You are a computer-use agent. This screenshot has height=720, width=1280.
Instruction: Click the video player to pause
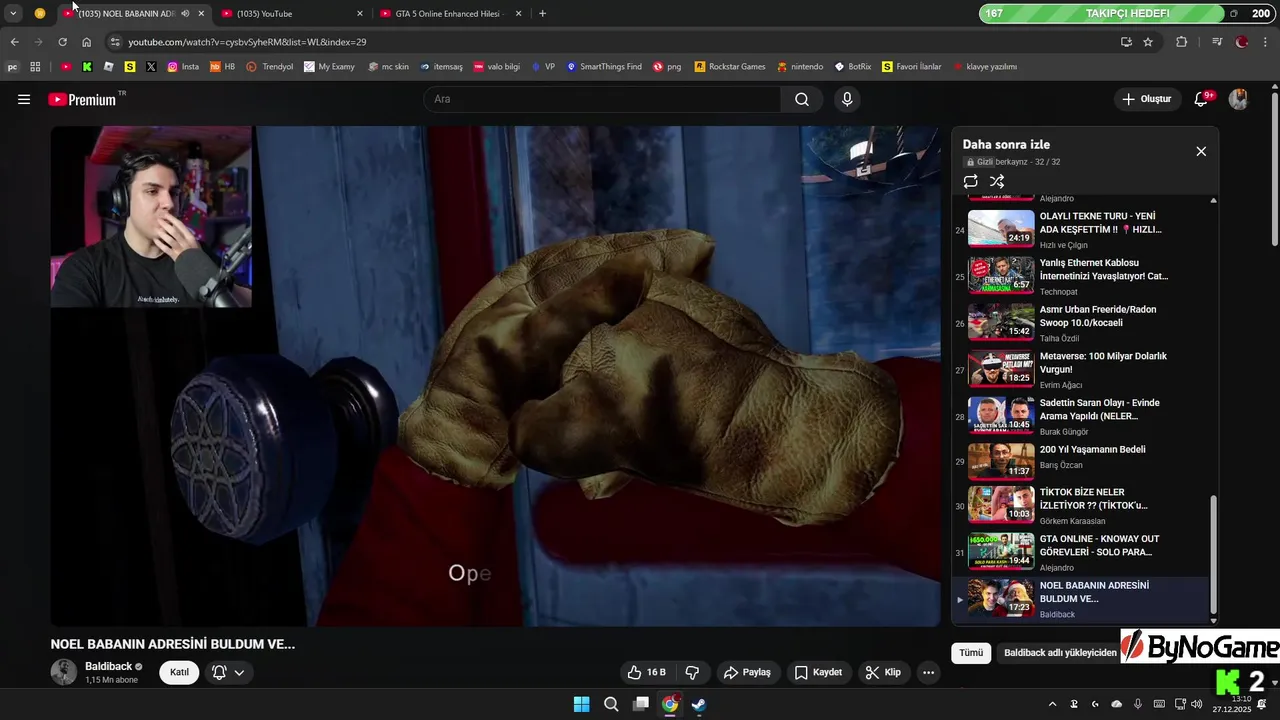click(x=496, y=376)
